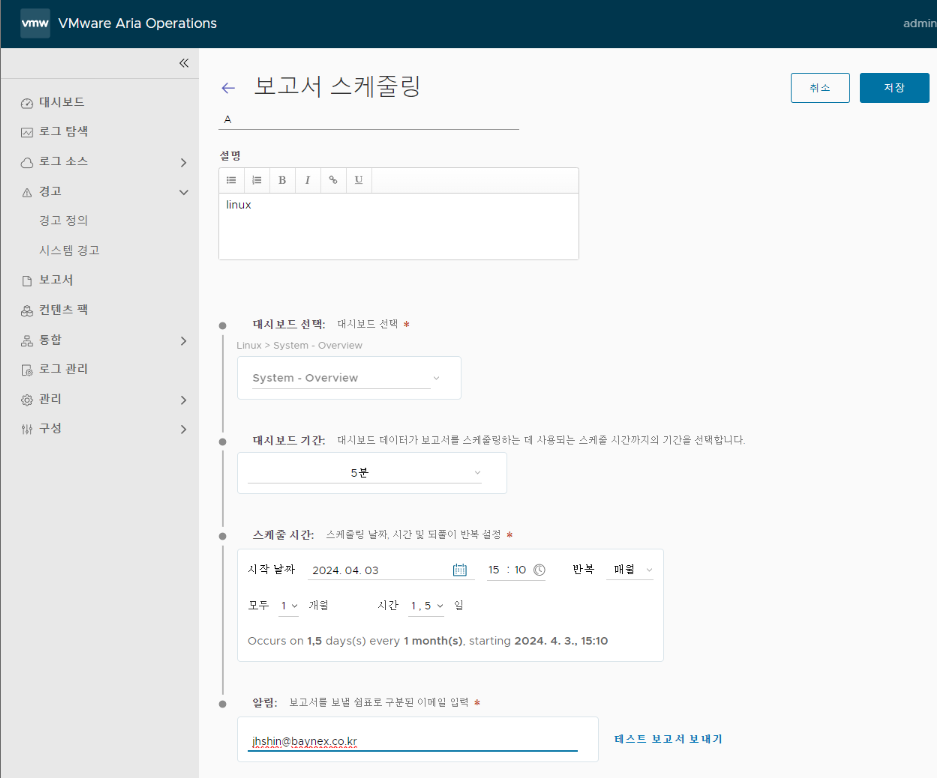The height and width of the screenshot is (778, 937).
Task: Click the vmw logo icon
Action: coord(35,23)
